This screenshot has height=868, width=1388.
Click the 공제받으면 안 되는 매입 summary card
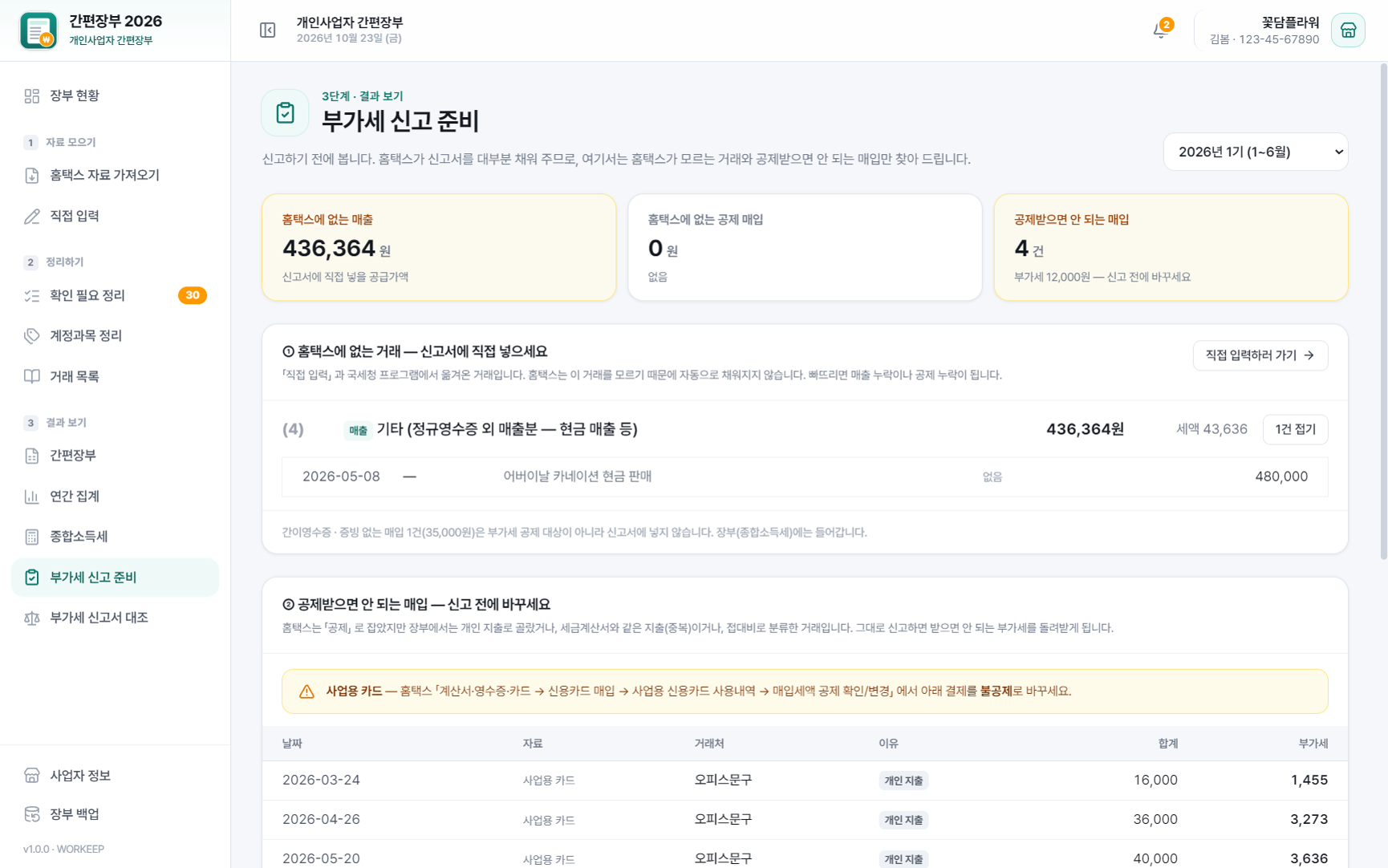(x=1171, y=247)
